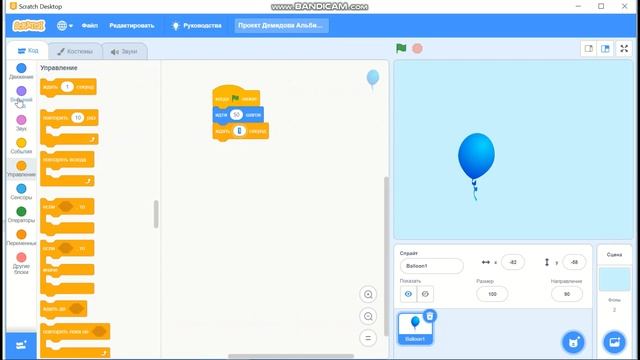Click the sprite size field
Screen dimensions: 640x360
click(x=492, y=294)
